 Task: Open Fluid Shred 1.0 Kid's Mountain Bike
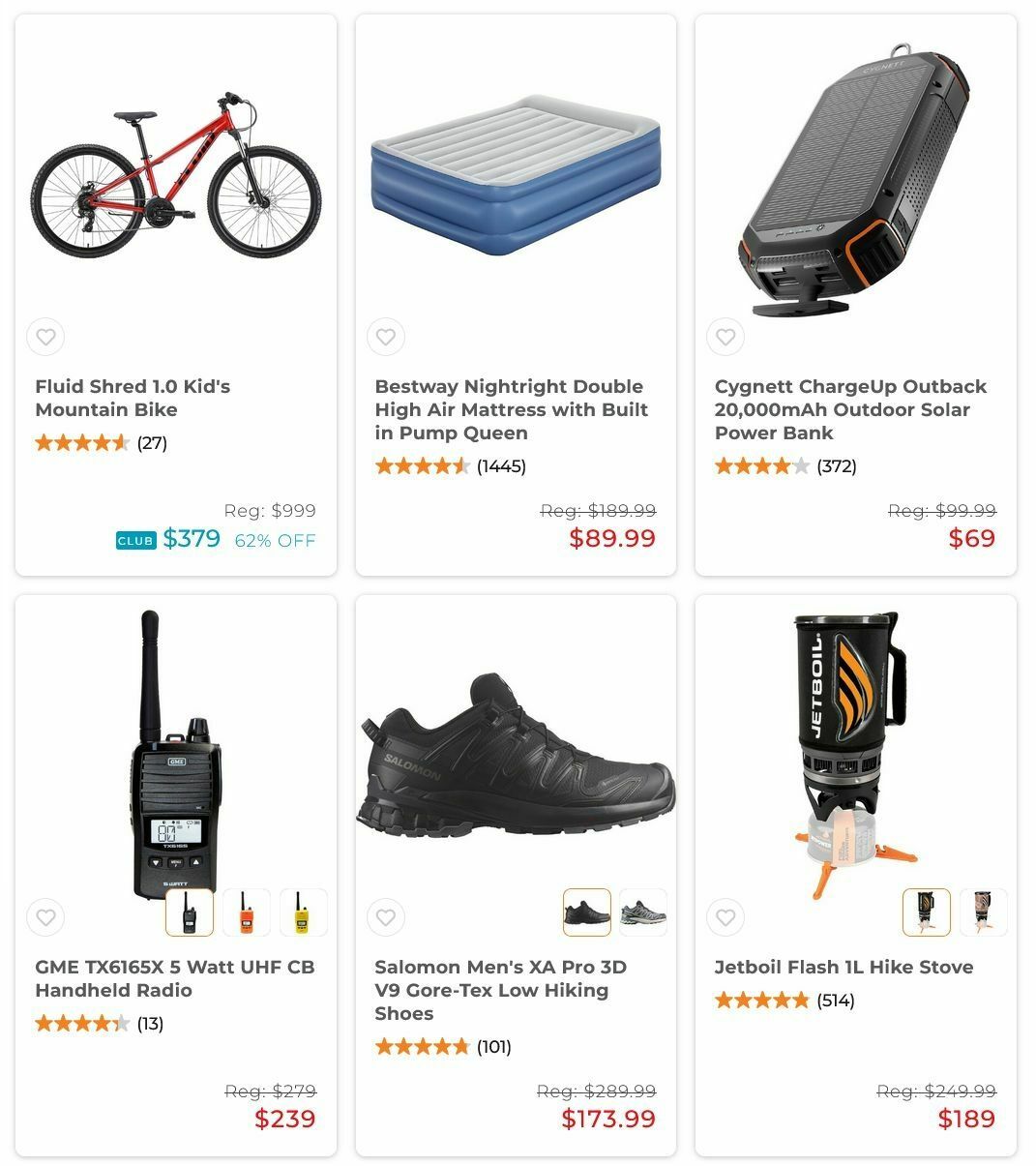(x=133, y=398)
